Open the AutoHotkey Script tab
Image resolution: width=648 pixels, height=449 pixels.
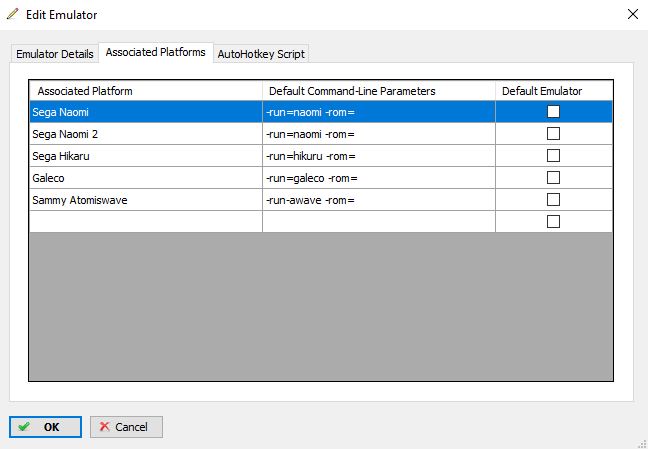[x=261, y=54]
